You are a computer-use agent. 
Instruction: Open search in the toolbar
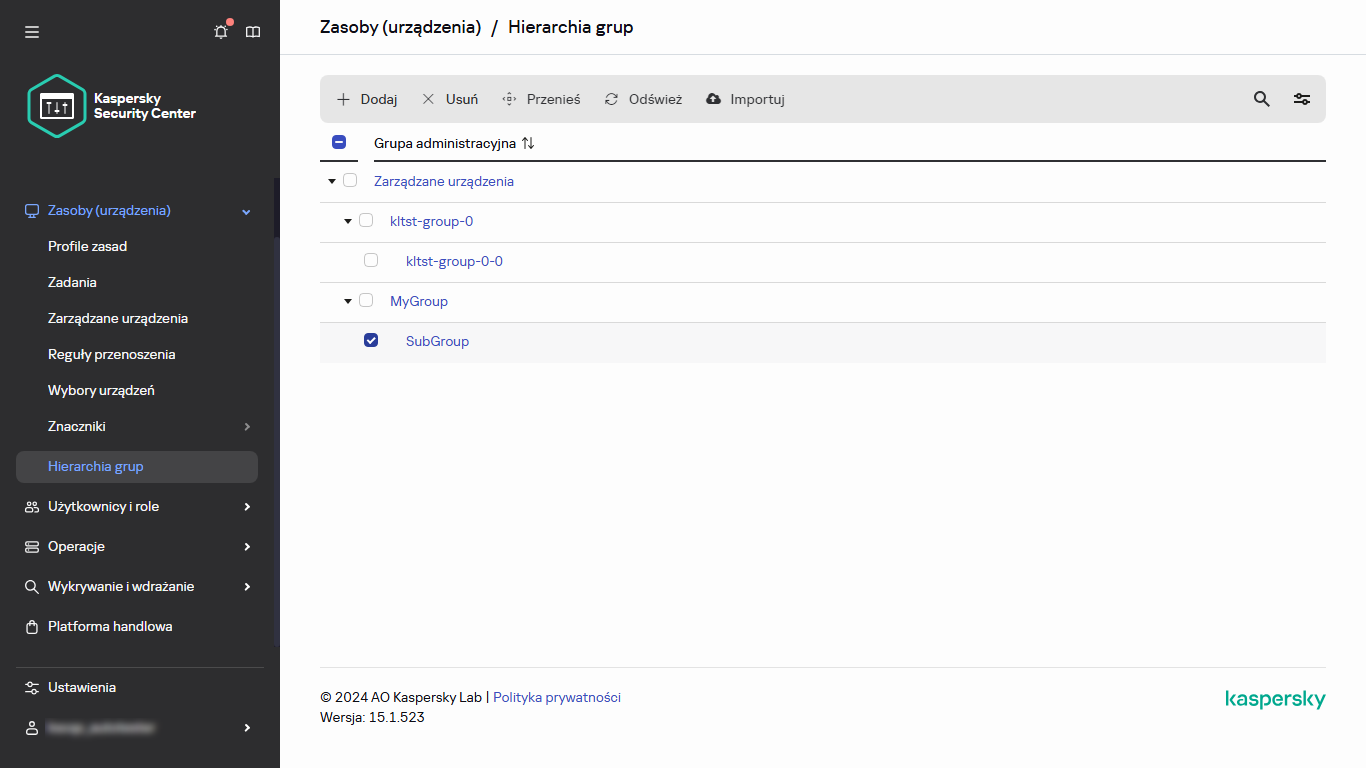[x=1261, y=98]
